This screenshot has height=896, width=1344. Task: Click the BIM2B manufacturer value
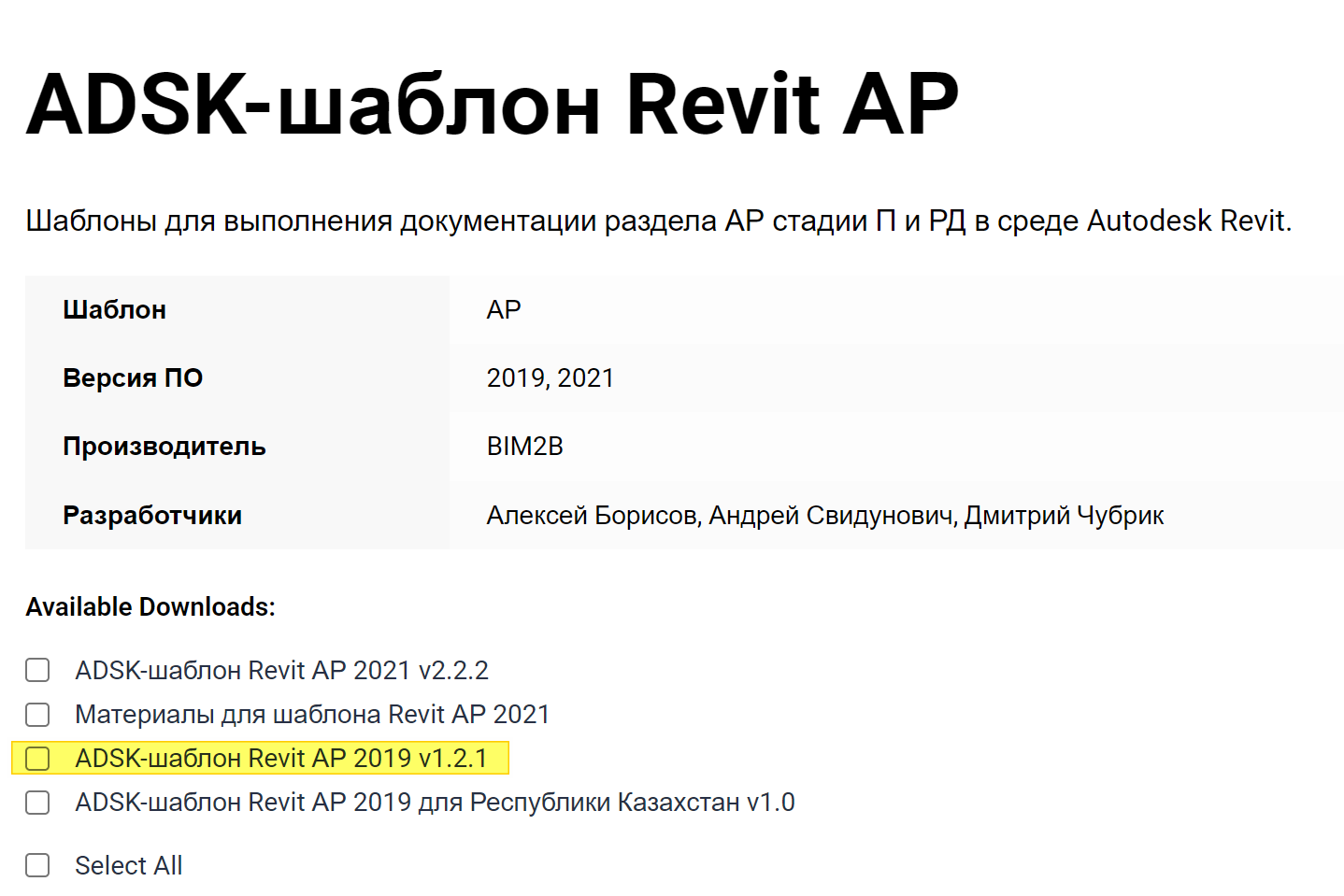click(524, 447)
